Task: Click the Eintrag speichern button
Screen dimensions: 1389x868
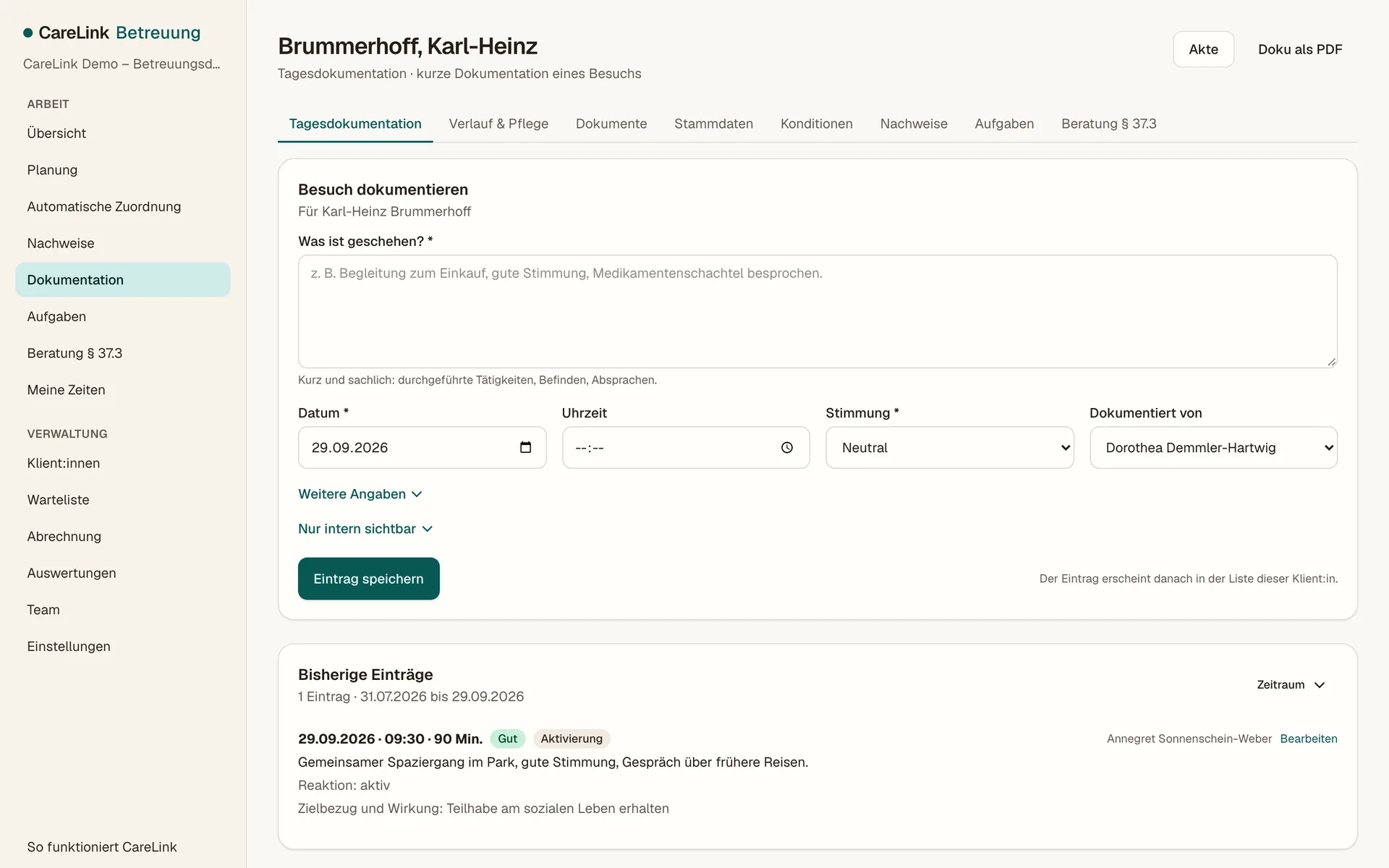Action: coord(368,579)
